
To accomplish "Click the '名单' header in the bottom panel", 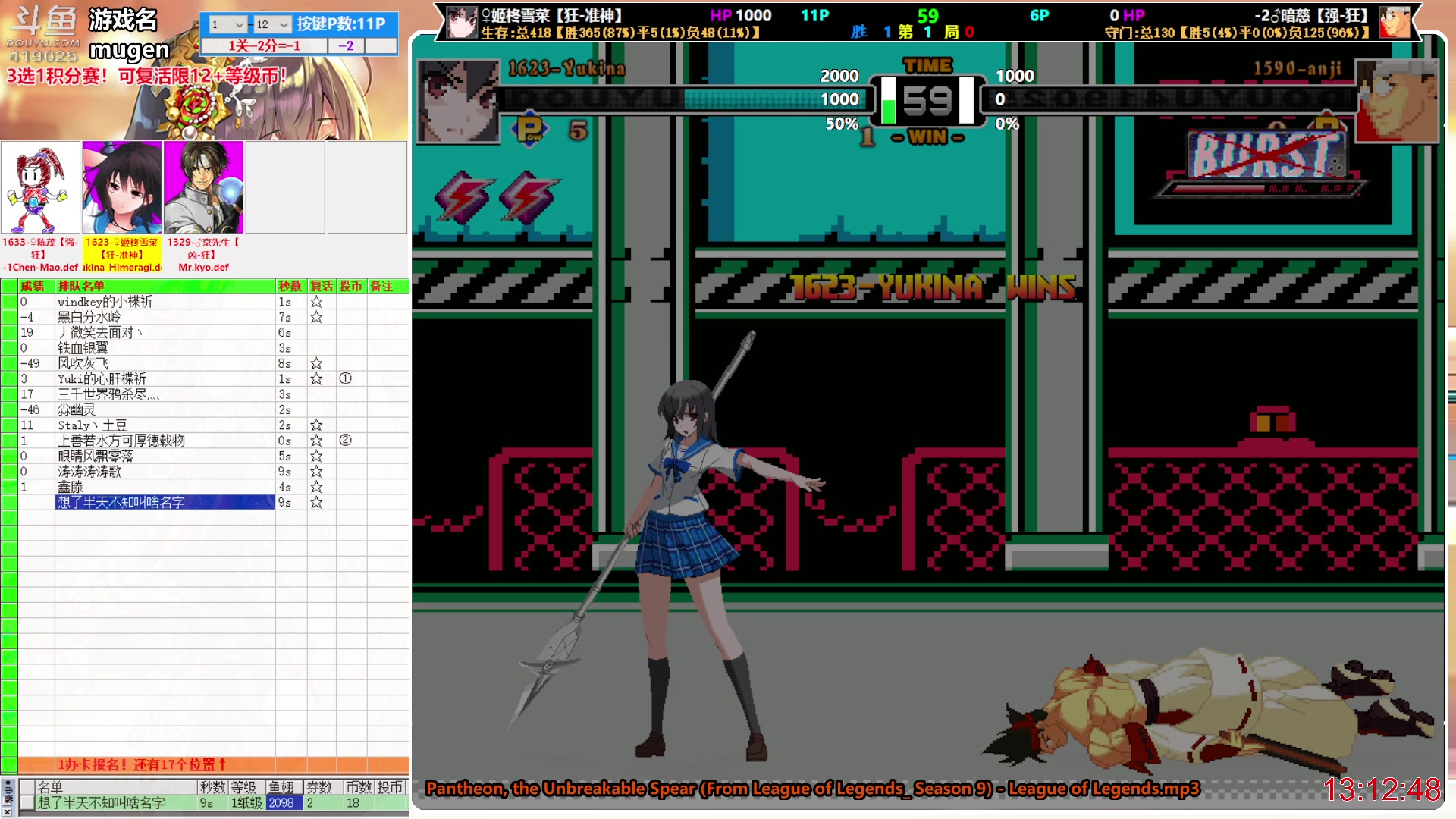I will tap(116, 787).
